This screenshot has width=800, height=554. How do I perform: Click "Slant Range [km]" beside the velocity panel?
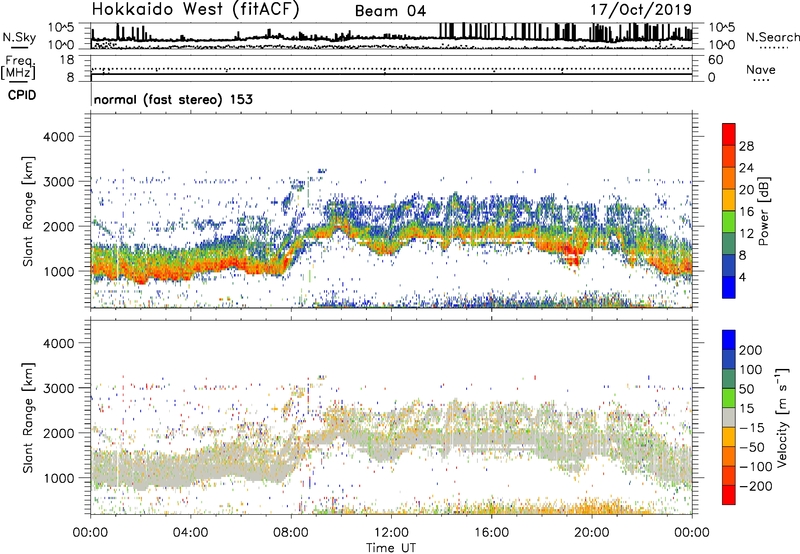[28, 418]
